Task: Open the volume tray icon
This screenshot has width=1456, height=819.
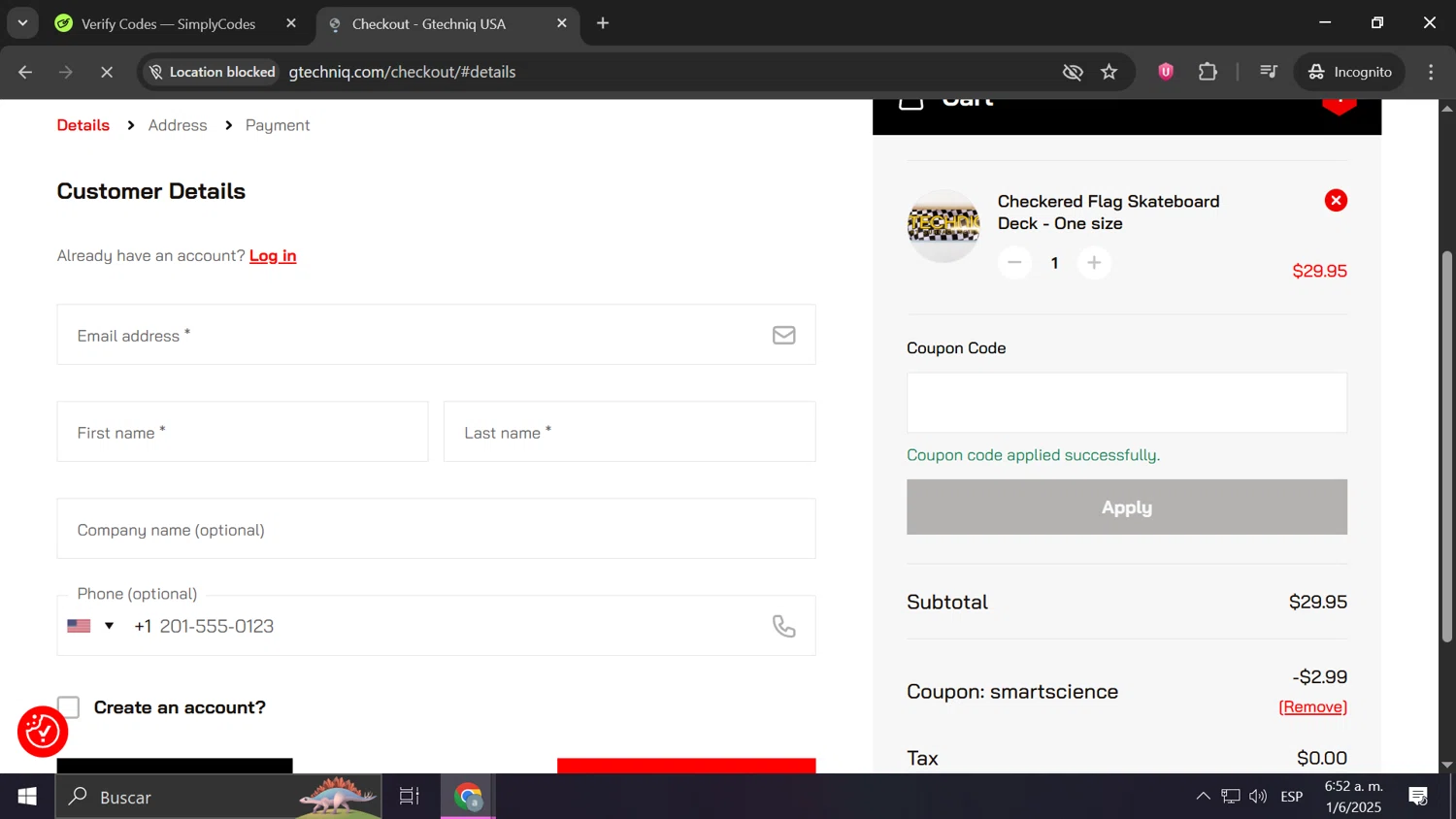Action: point(1258,797)
